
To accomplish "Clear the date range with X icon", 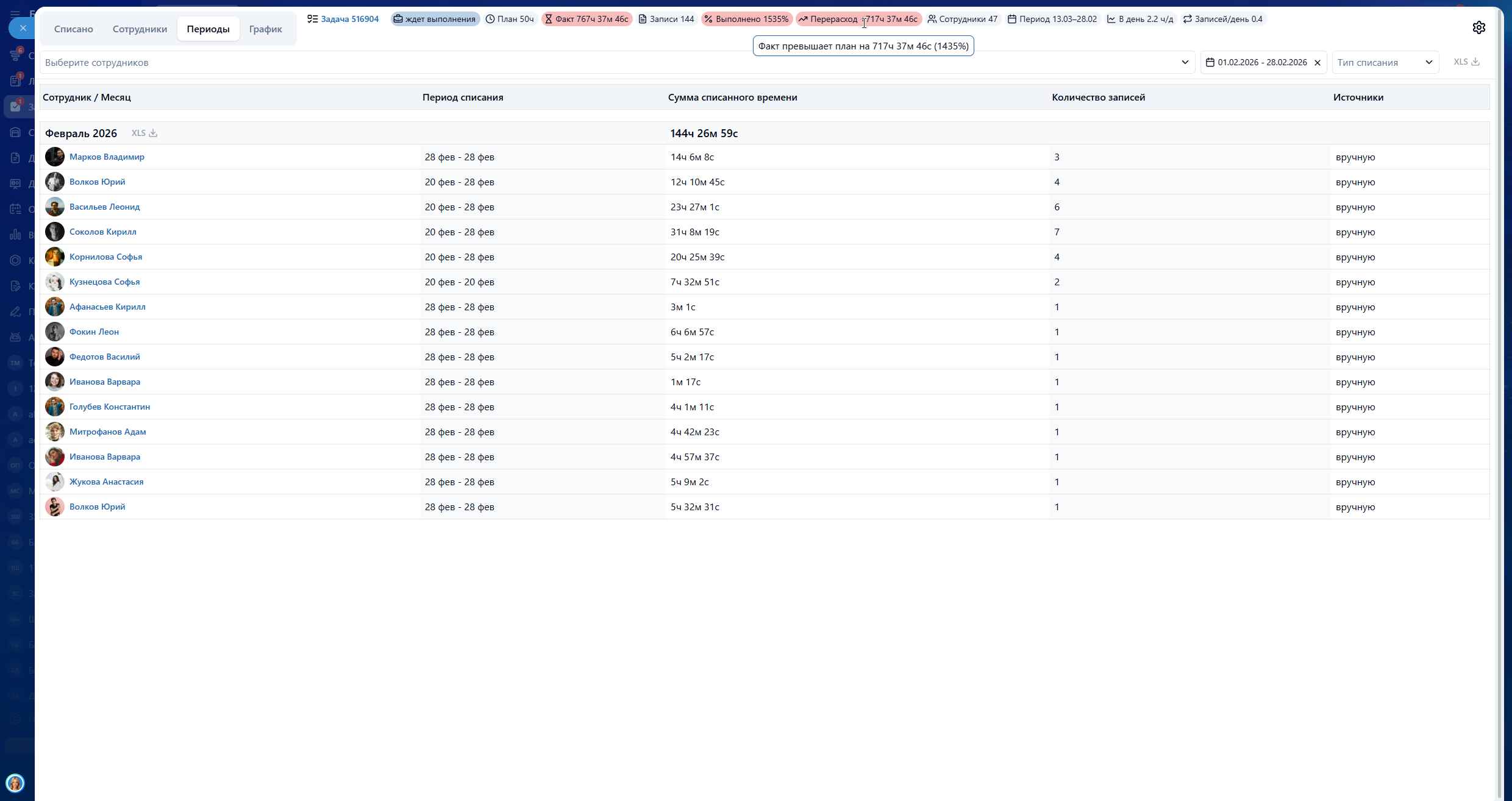I will 1318,63.
